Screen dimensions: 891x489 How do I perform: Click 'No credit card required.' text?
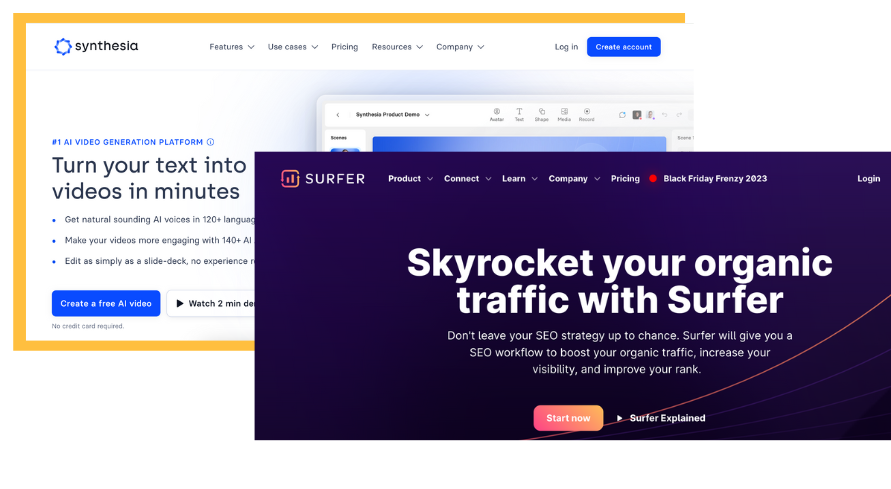tap(88, 326)
